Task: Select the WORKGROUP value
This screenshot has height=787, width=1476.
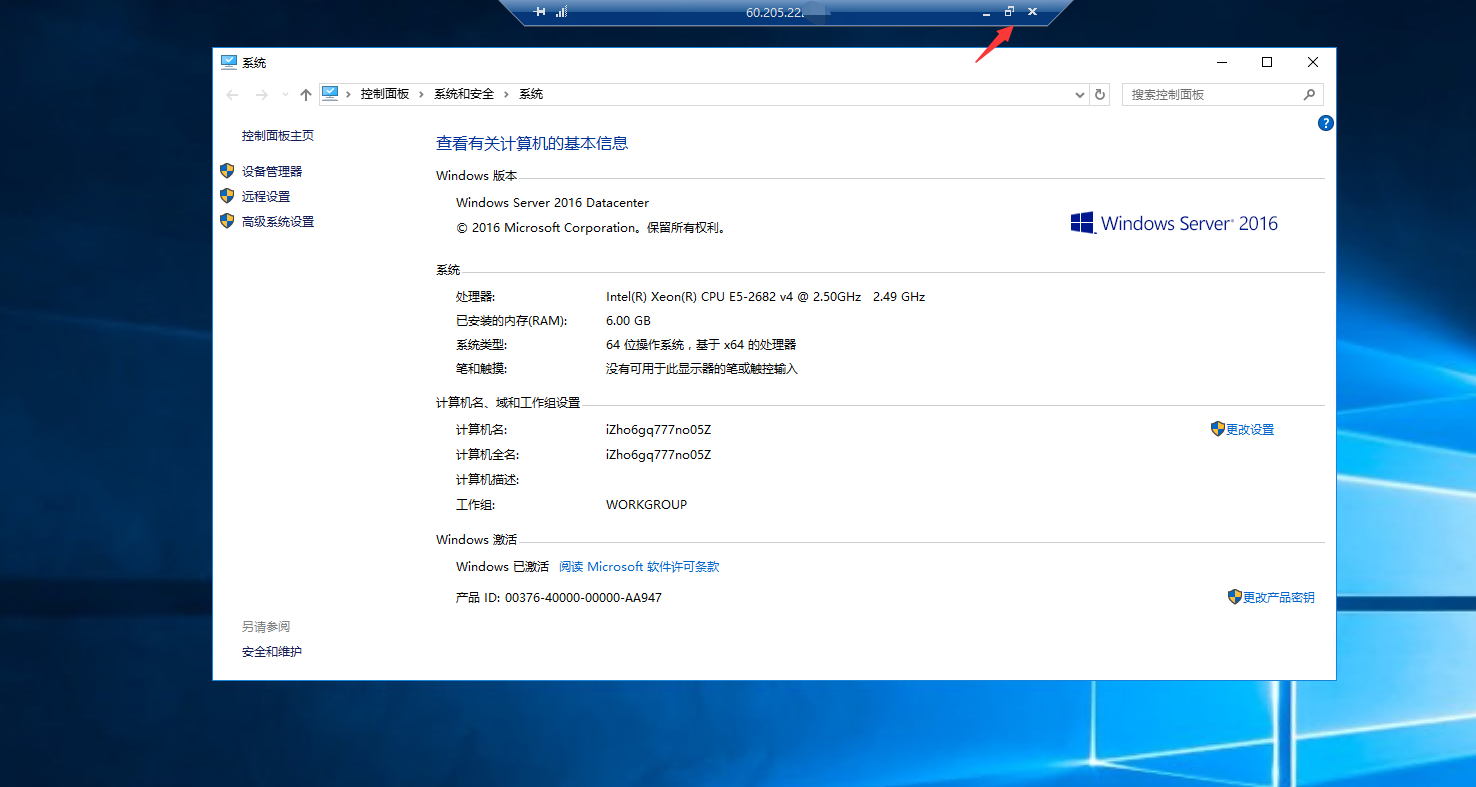Action: pyautogui.click(x=646, y=505)
